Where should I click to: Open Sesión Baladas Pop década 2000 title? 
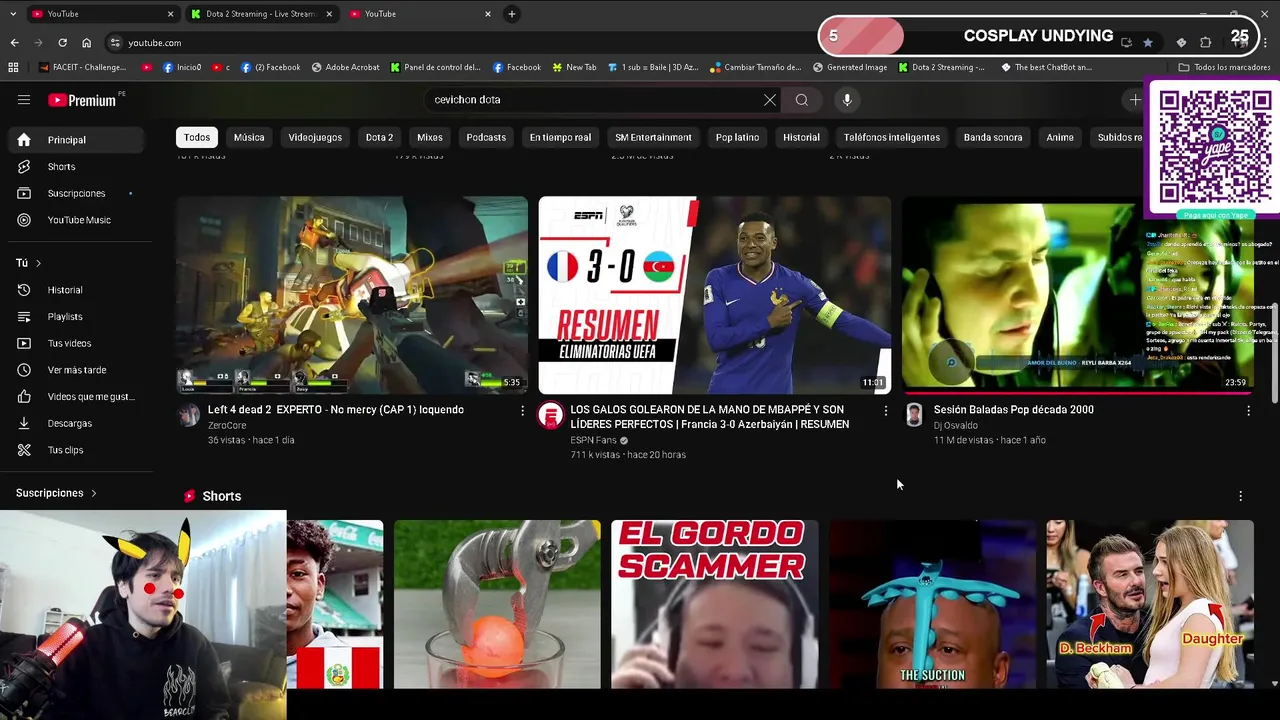(x=1013, y=410)
